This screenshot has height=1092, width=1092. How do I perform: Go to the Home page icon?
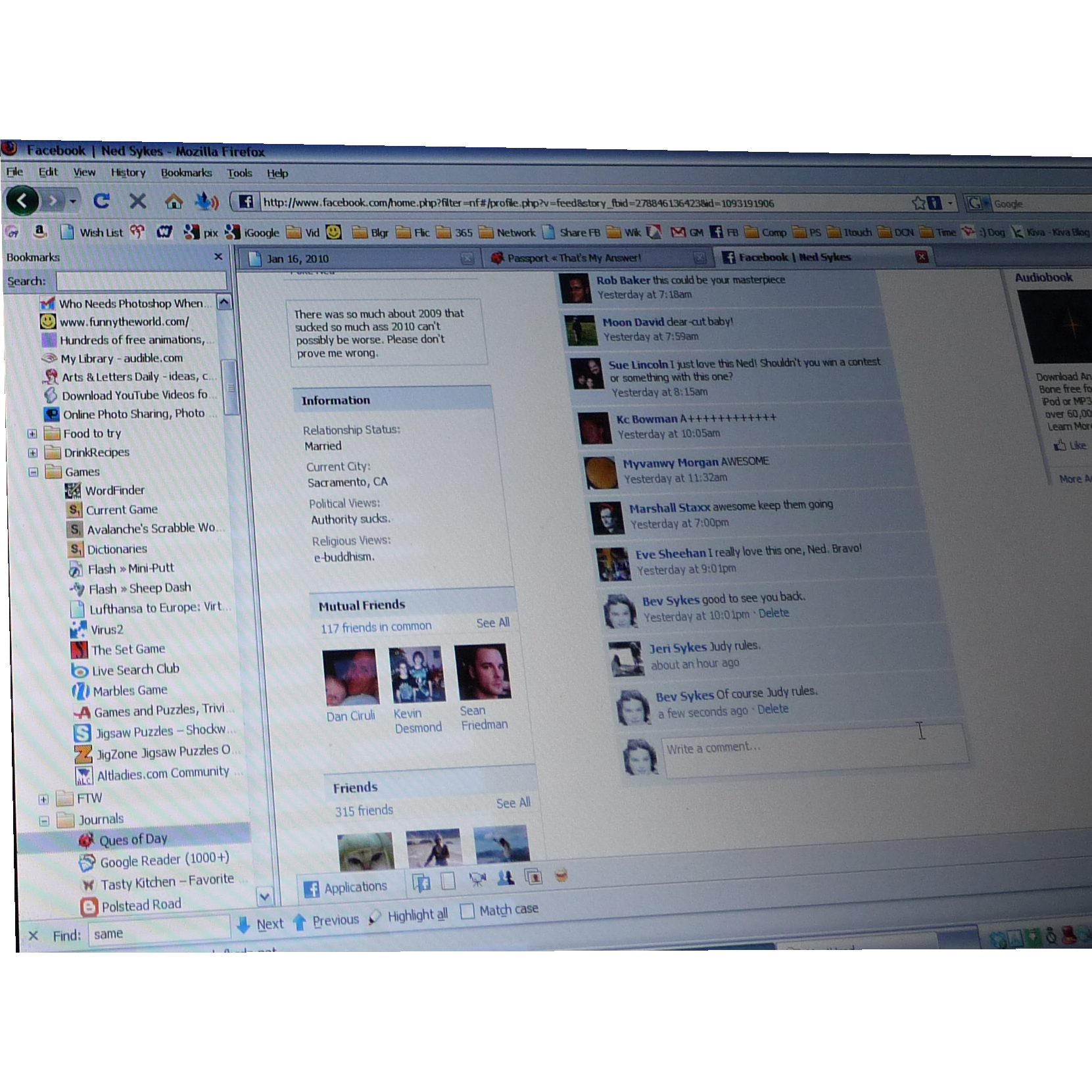174,201
